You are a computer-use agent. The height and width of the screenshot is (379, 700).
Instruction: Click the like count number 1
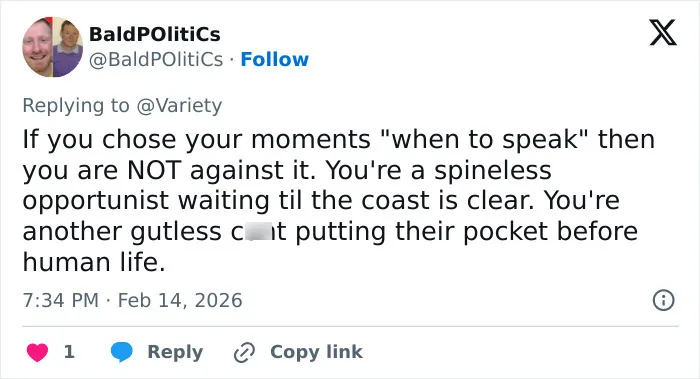click(x=69, y=352)
